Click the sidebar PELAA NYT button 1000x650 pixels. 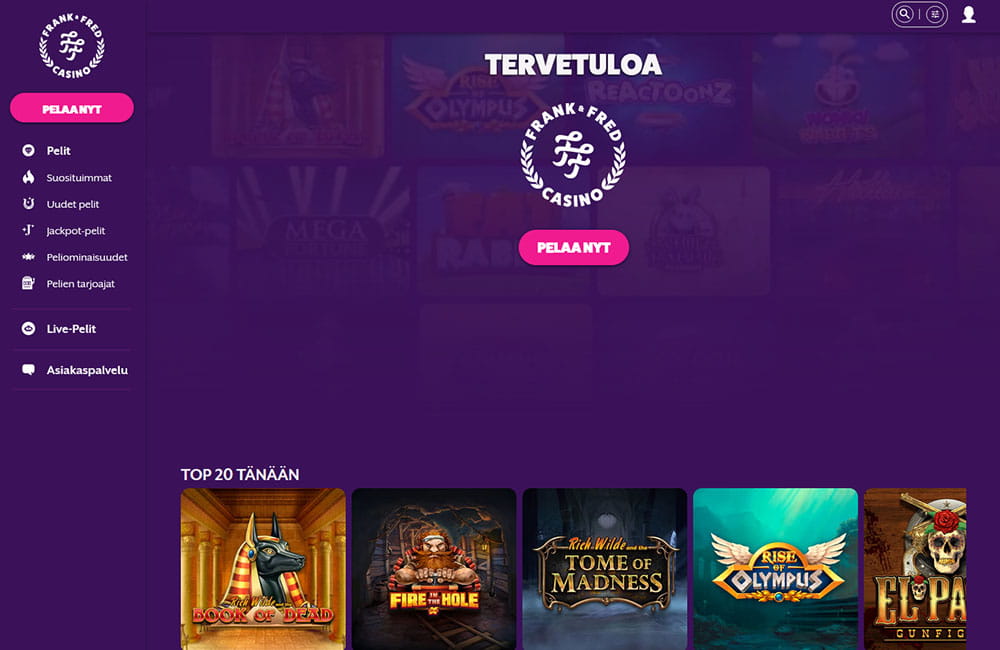coord(71,108)
